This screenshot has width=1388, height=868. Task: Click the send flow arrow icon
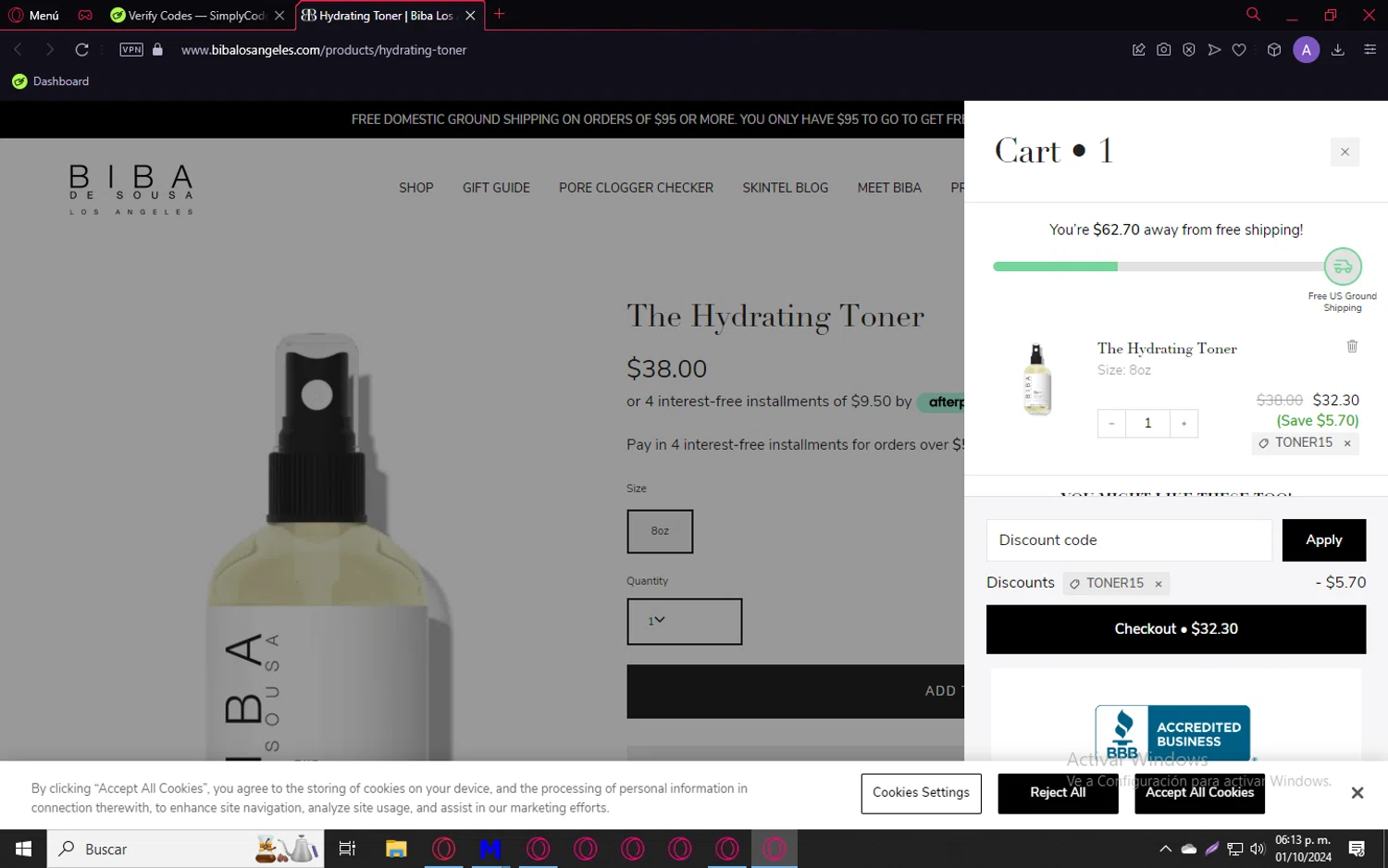[x=1214, y=50]
